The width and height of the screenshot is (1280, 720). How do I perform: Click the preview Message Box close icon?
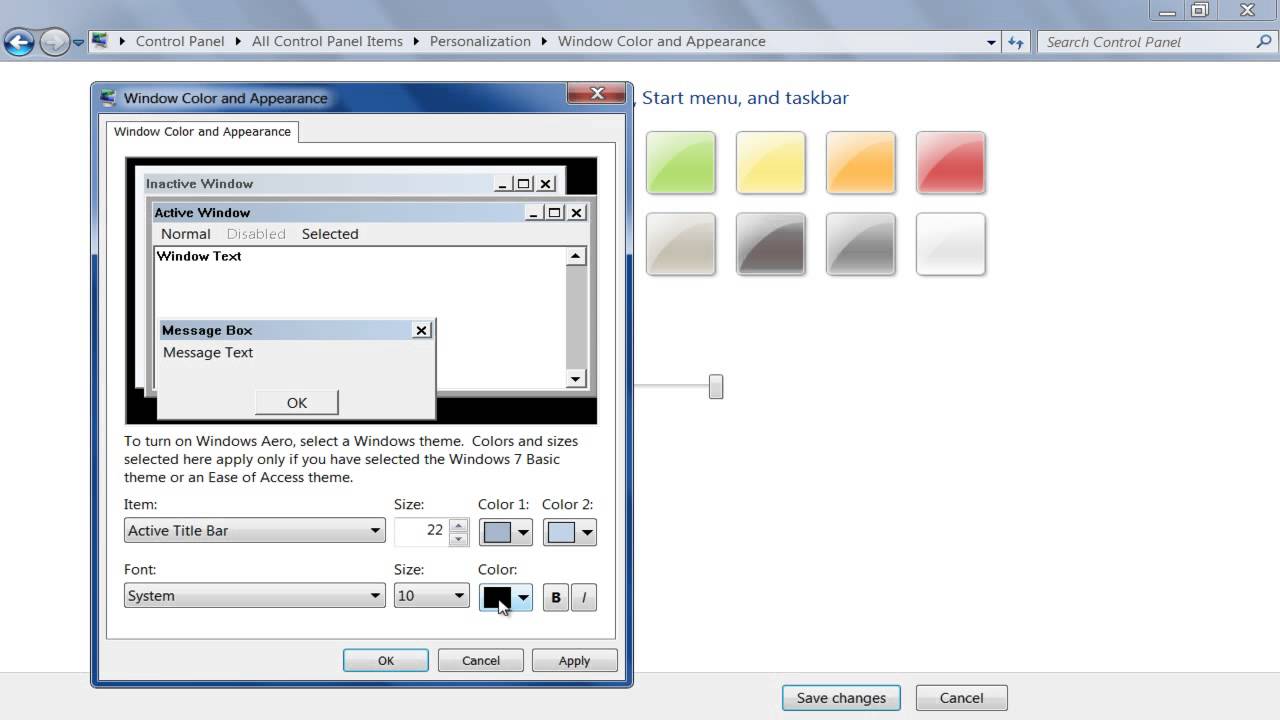(x=422, y=330)
